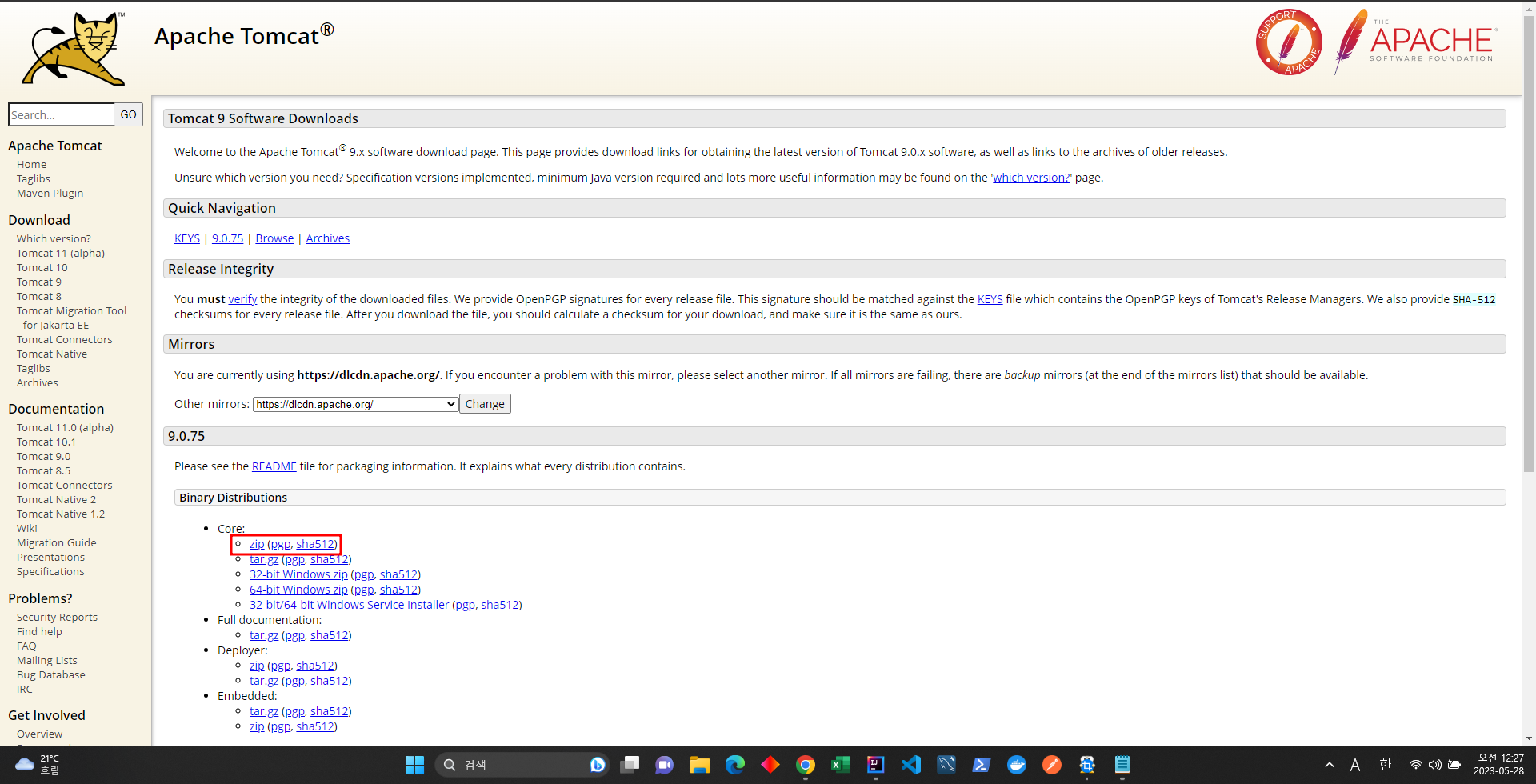Open pgp signature for 64-bit Windows zip
This screenshot has width=1536, height=784.
pos(364,590)
